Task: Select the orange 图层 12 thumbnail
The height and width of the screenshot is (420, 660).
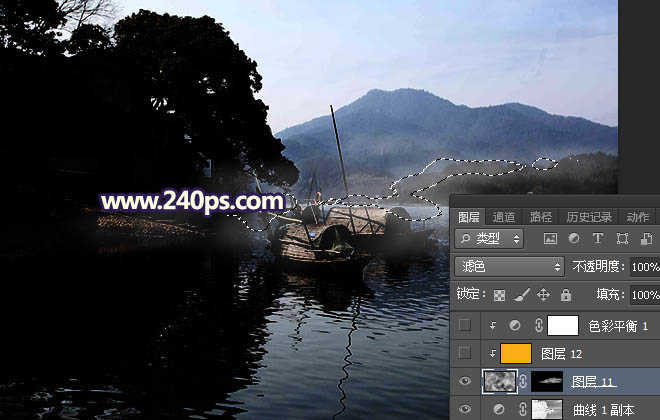Action: 516,353
